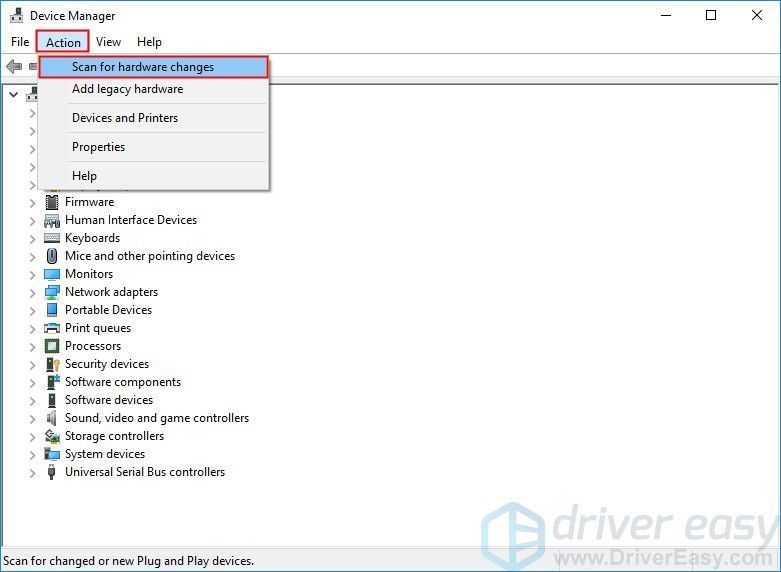Select the Storage controllers label
Screen dimensions: 781x572
[x=115, y=435]
